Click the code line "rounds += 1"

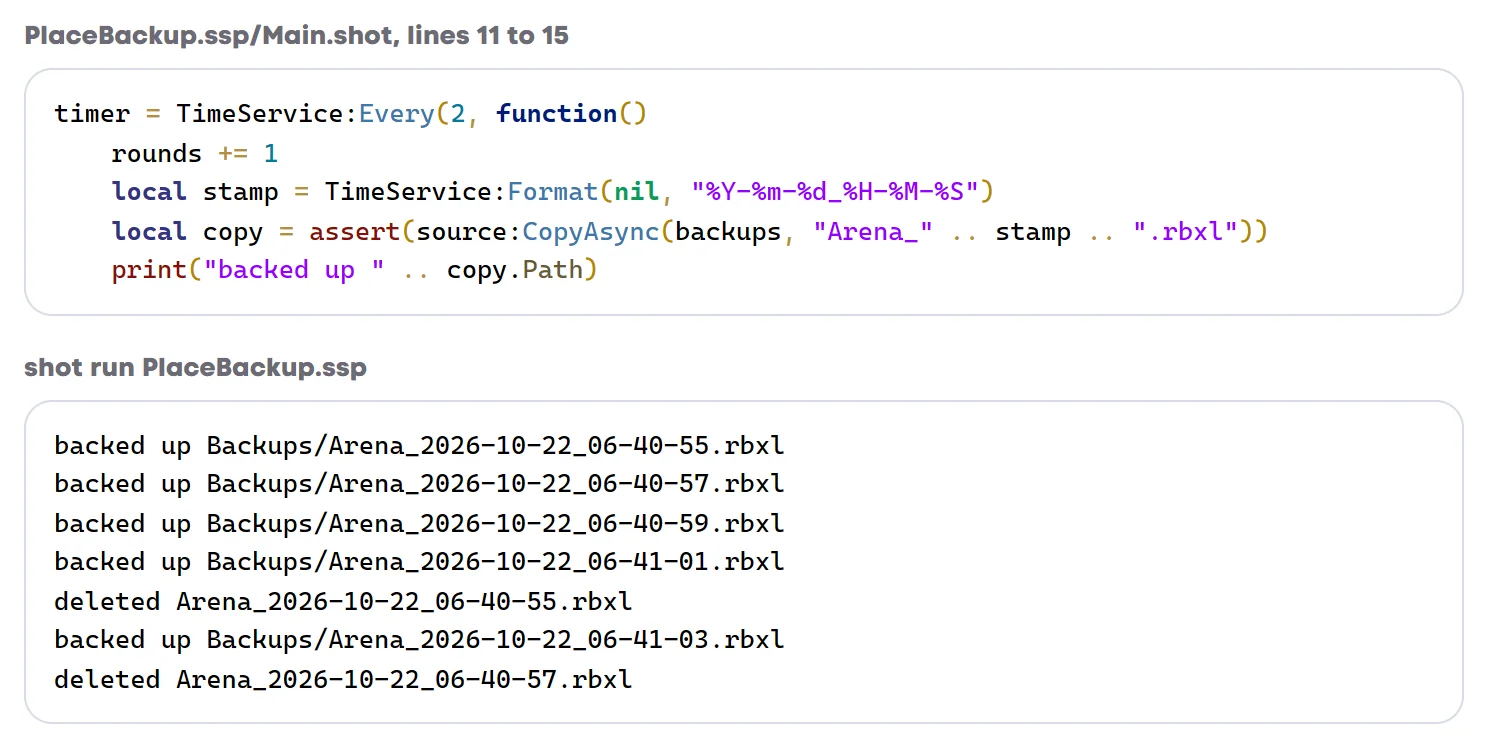194,154
